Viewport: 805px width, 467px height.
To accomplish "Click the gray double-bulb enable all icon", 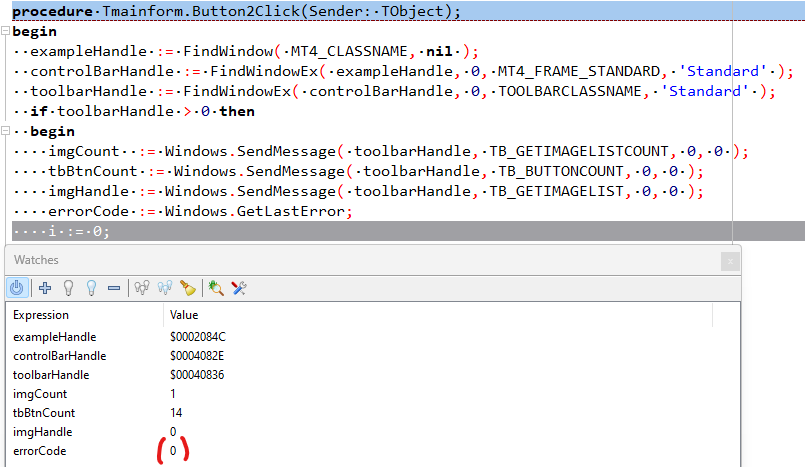I will [142, 288].
